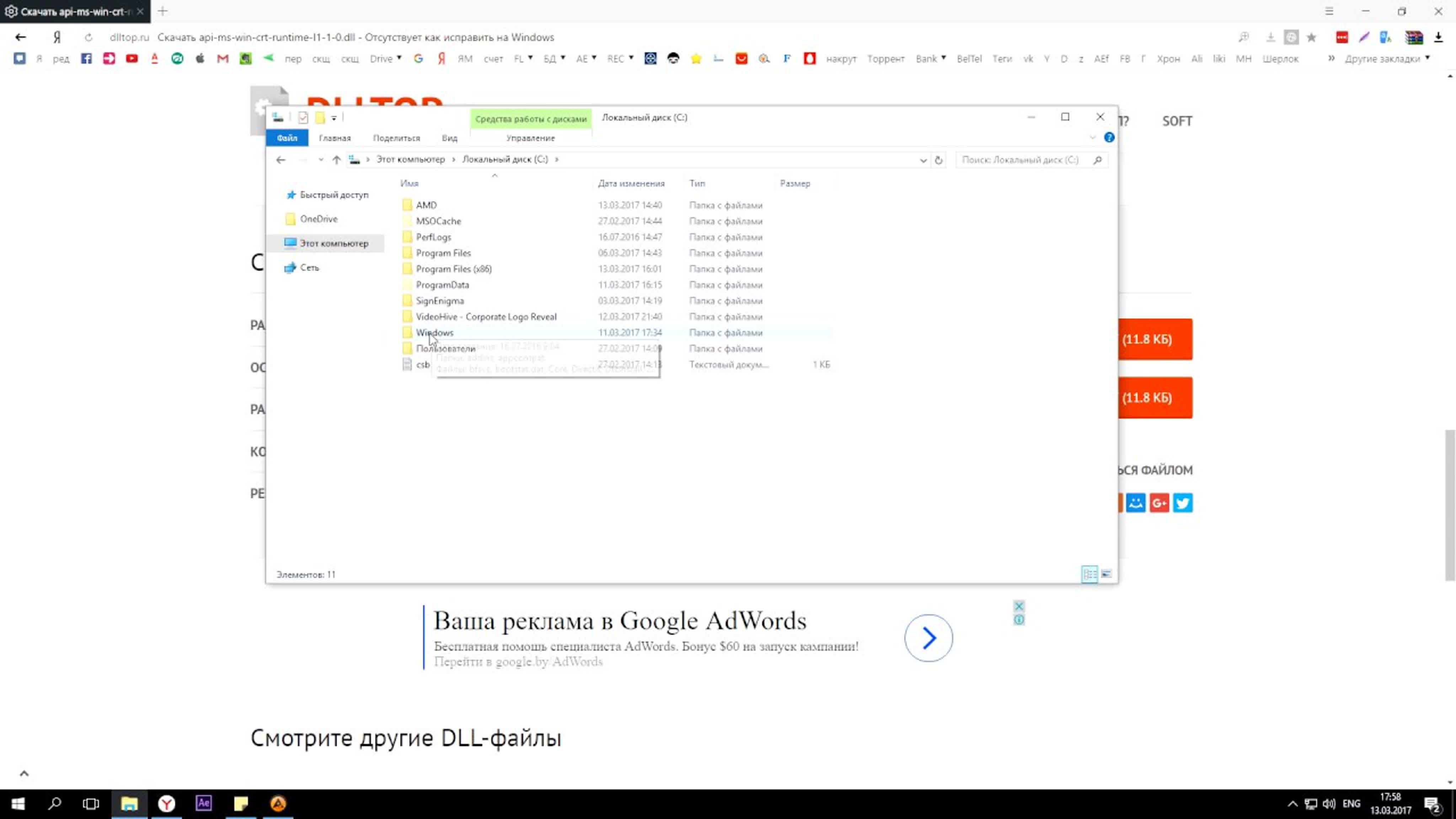The width and height of the screenshot is (1456, 819).
Task: Expand address bar history dropdown
Action: pos(923,160)
